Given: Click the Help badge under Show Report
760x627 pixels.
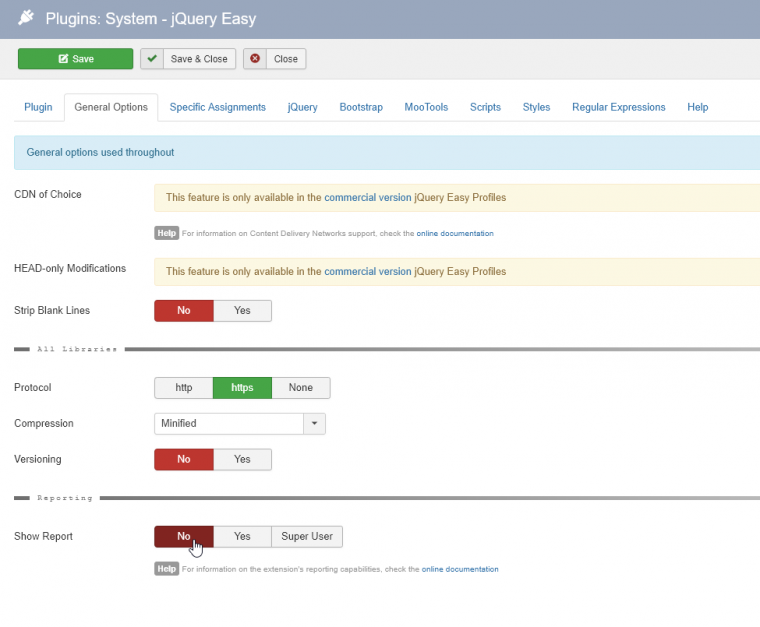Looking at the screenshot, I should click(x=166, y=569).
